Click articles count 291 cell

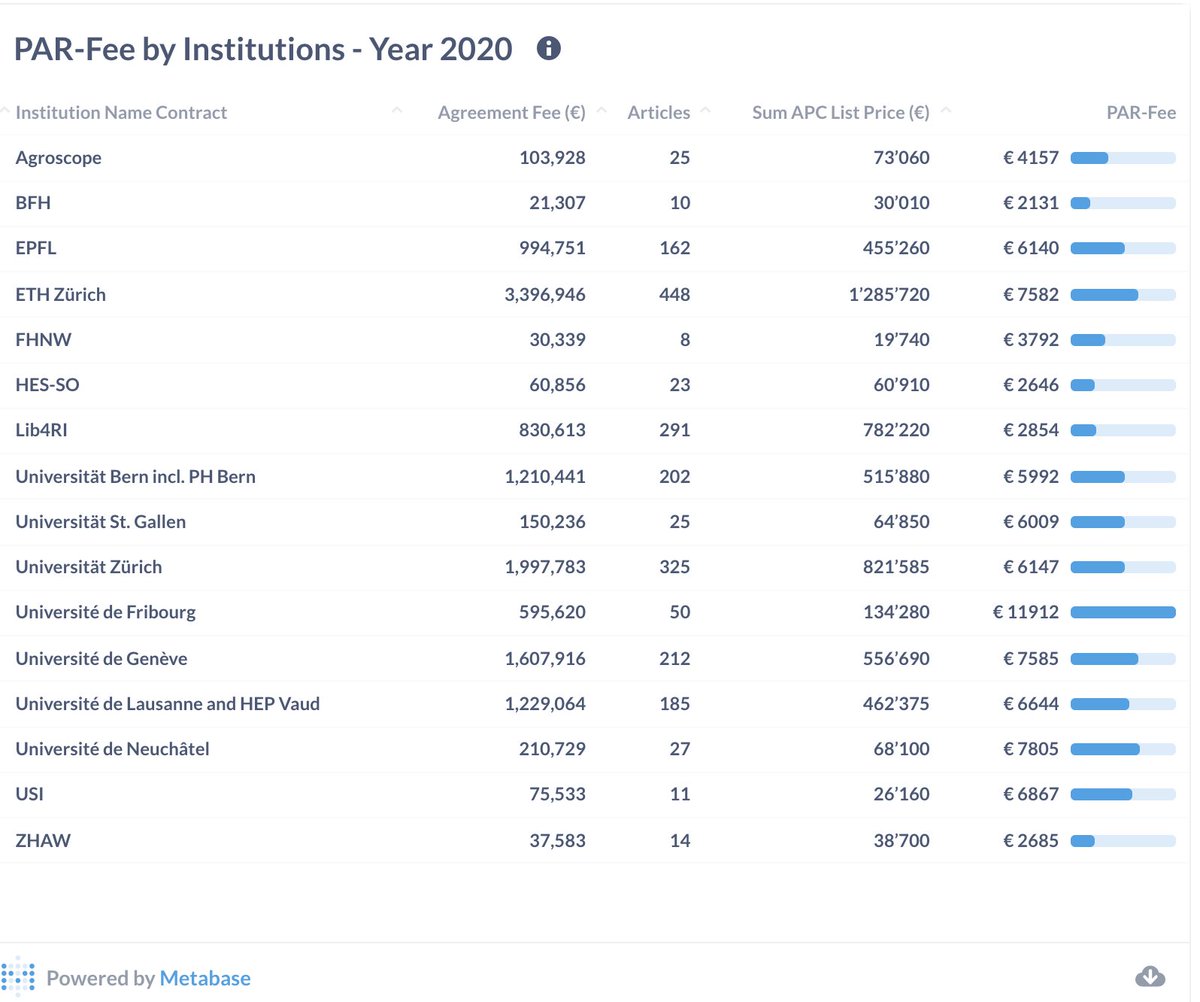[x=675, y=431]
